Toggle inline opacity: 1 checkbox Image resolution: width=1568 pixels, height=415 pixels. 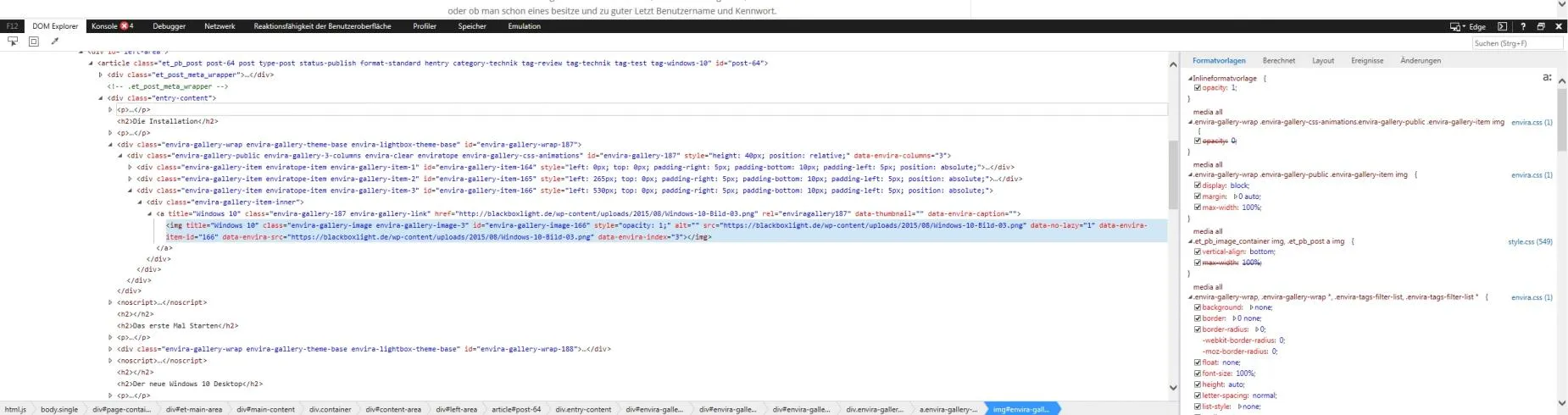(1198, 87)
